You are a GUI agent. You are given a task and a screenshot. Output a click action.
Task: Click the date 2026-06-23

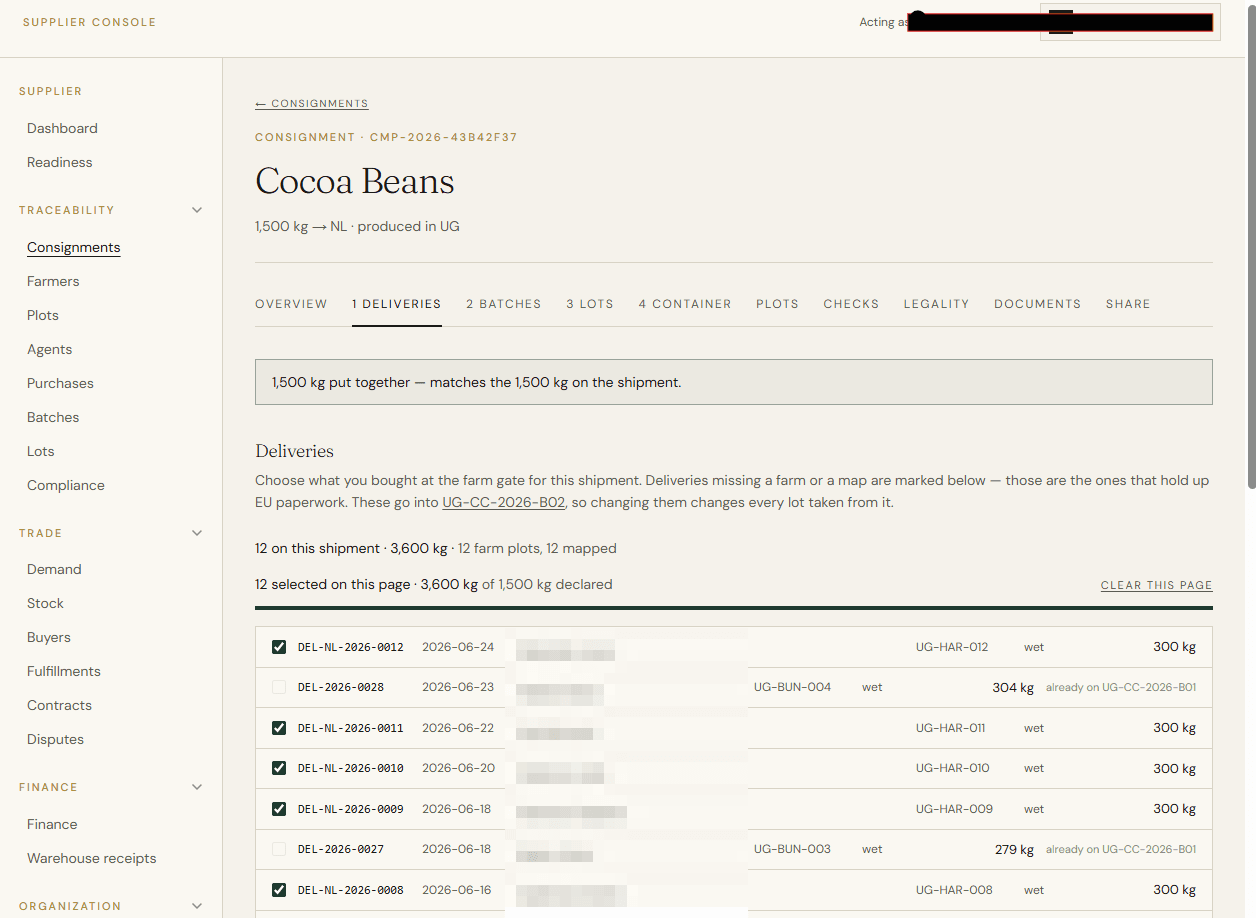pyautogui.click(x=458, y=687)
